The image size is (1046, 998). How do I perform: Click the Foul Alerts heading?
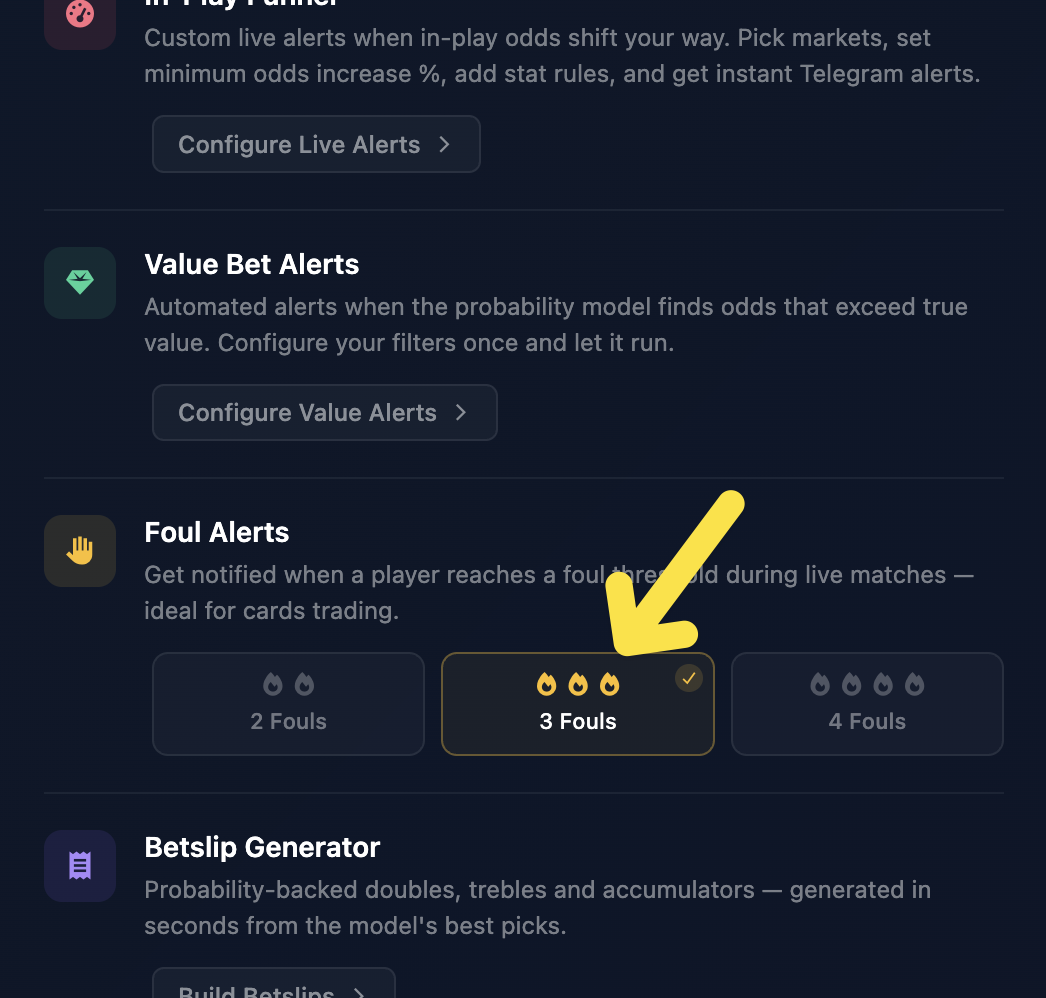pos(217,532)
